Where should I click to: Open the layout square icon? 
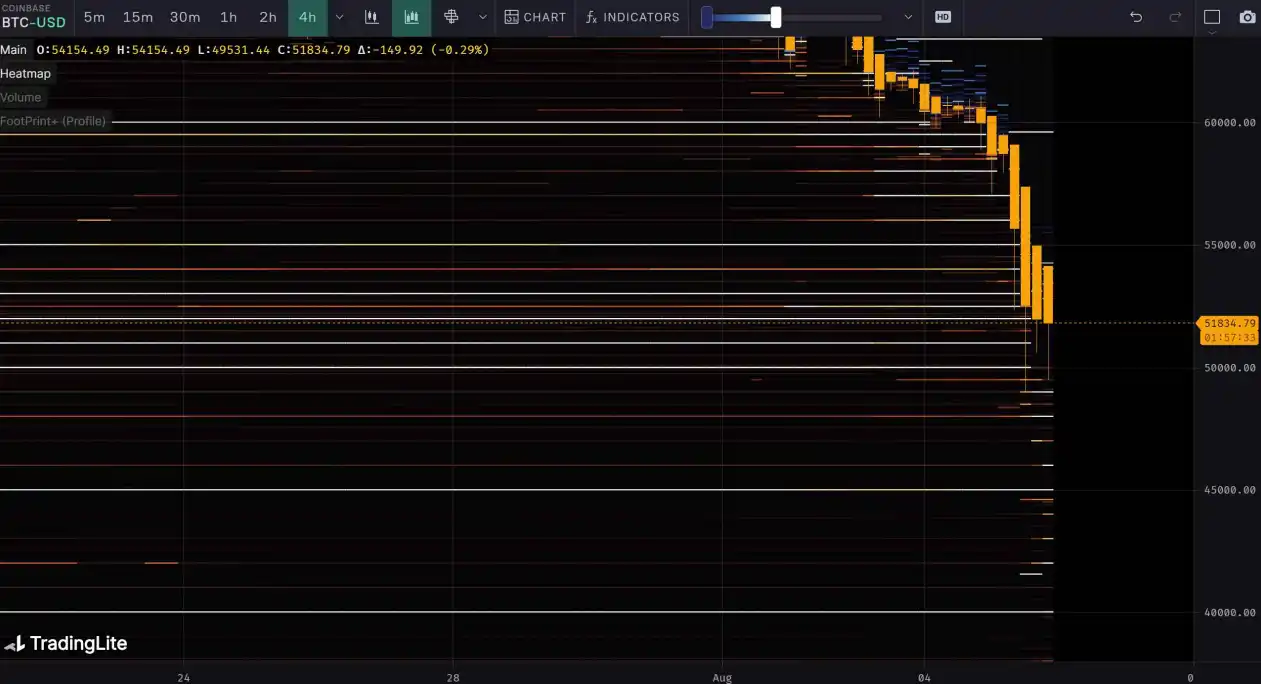1212,17
